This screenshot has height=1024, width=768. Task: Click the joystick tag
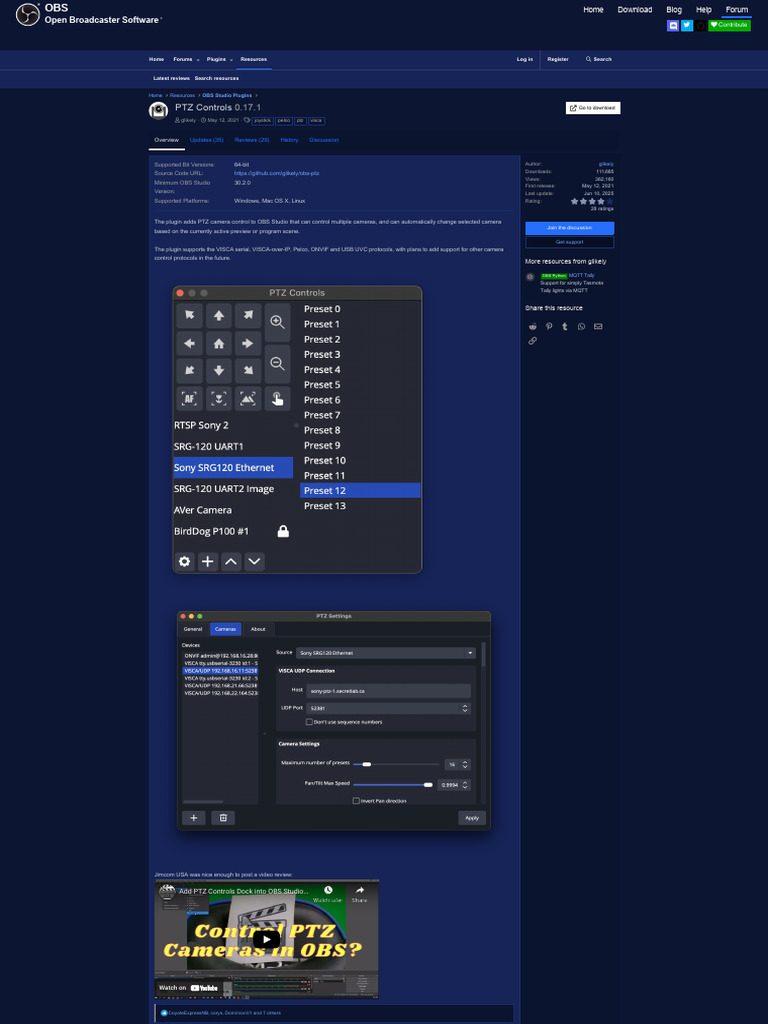[x=263, y=121]
